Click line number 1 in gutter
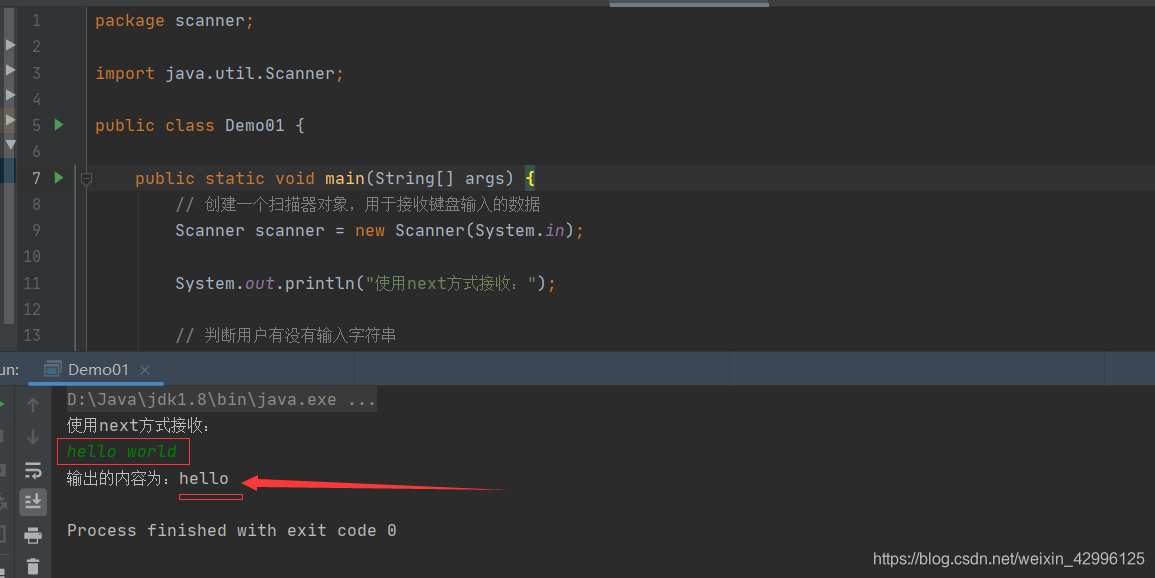Viewport: 1155px width, 578px height. (x=36, y=21)
